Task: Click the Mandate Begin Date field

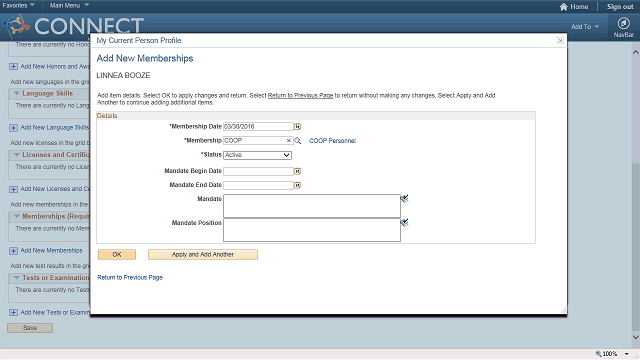Action: 258,171
